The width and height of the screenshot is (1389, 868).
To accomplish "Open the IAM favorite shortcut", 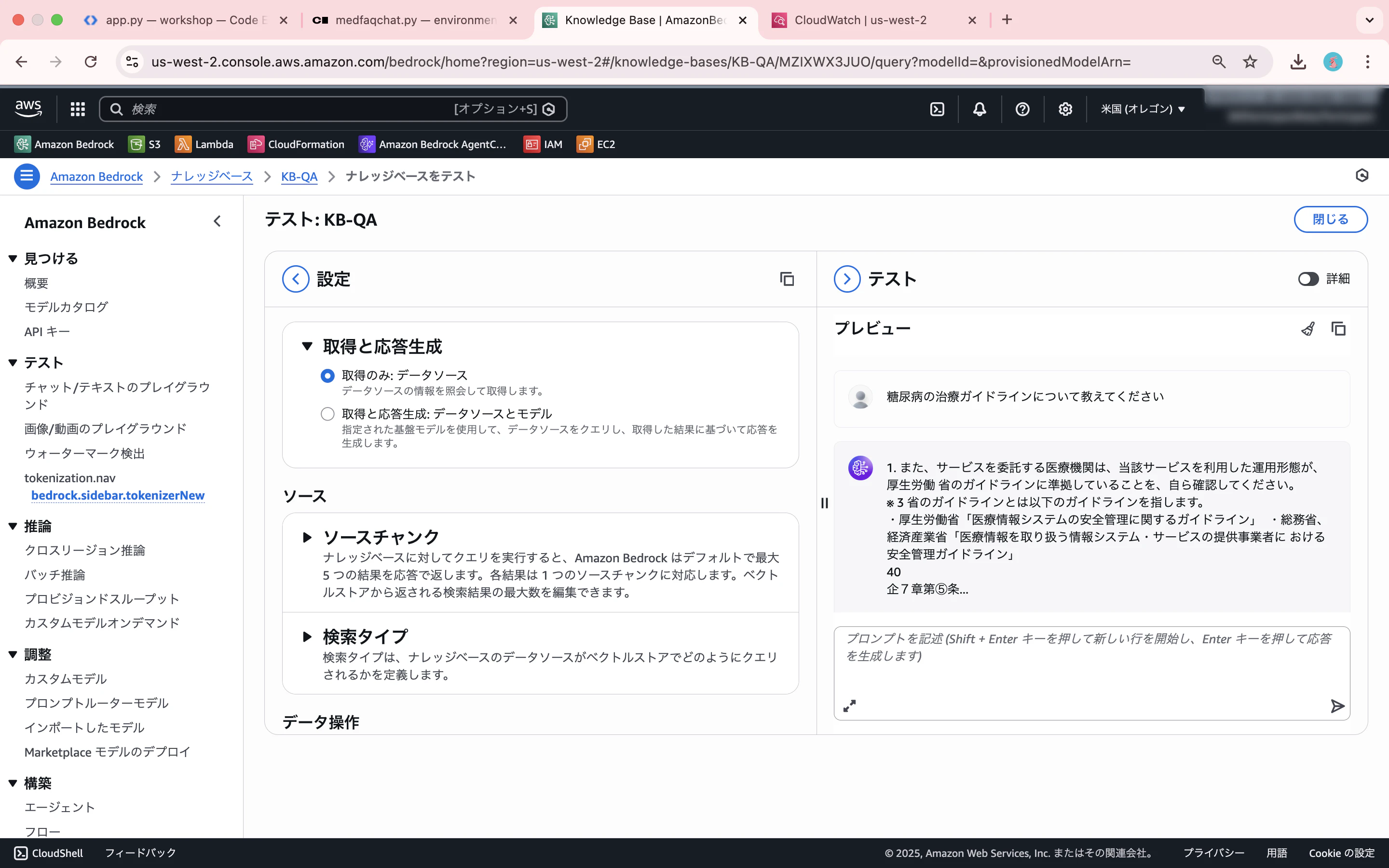I will click(543, 144).
